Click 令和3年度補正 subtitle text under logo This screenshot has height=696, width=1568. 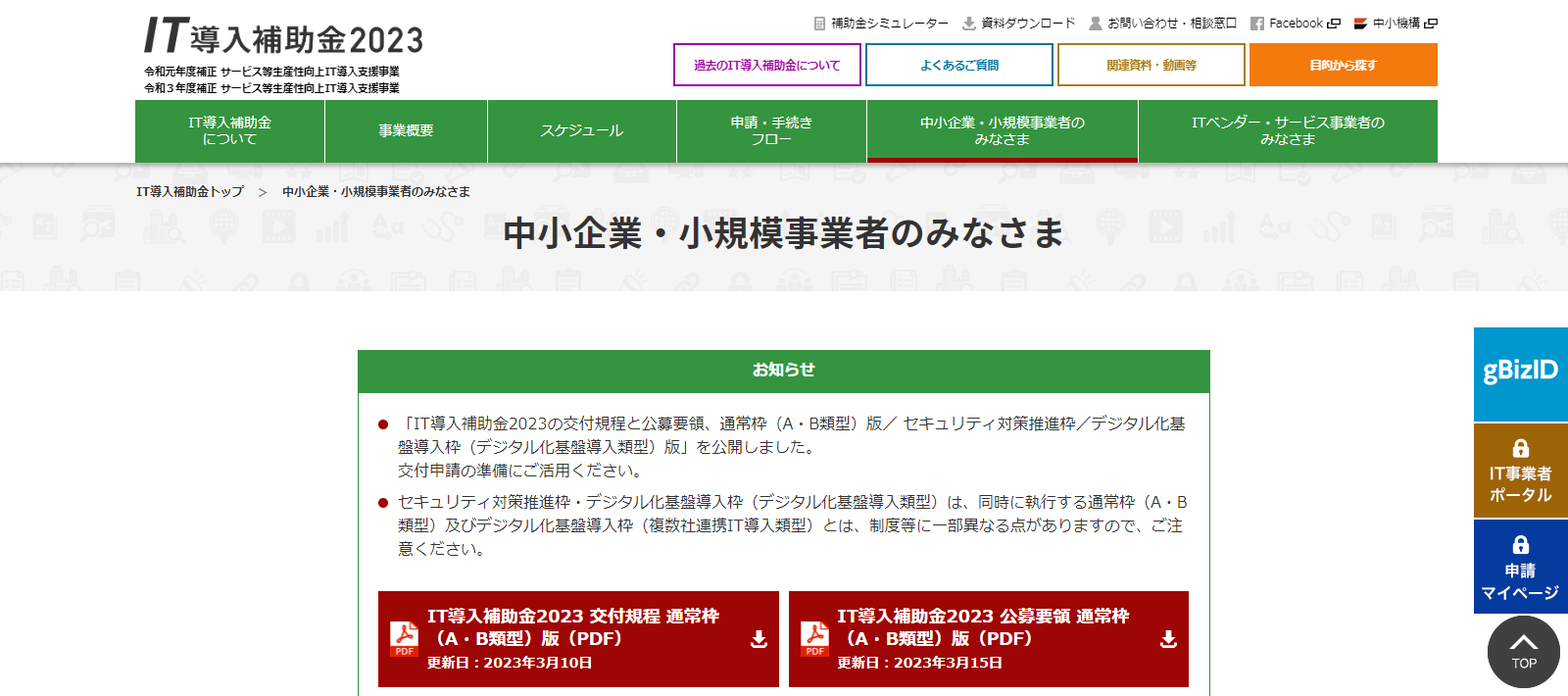[x=271, y=88]
